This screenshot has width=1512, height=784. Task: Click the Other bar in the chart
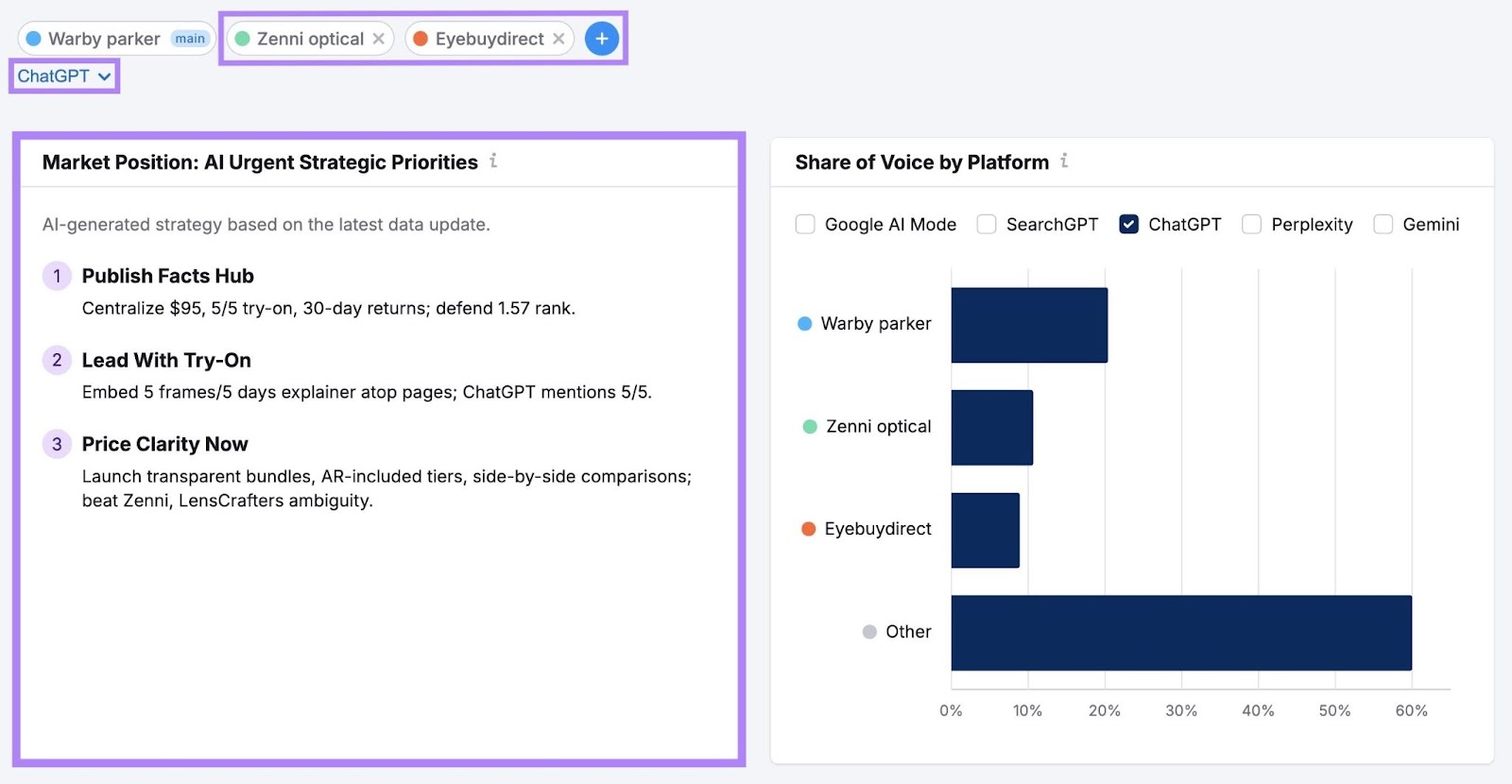point(1181,632)
